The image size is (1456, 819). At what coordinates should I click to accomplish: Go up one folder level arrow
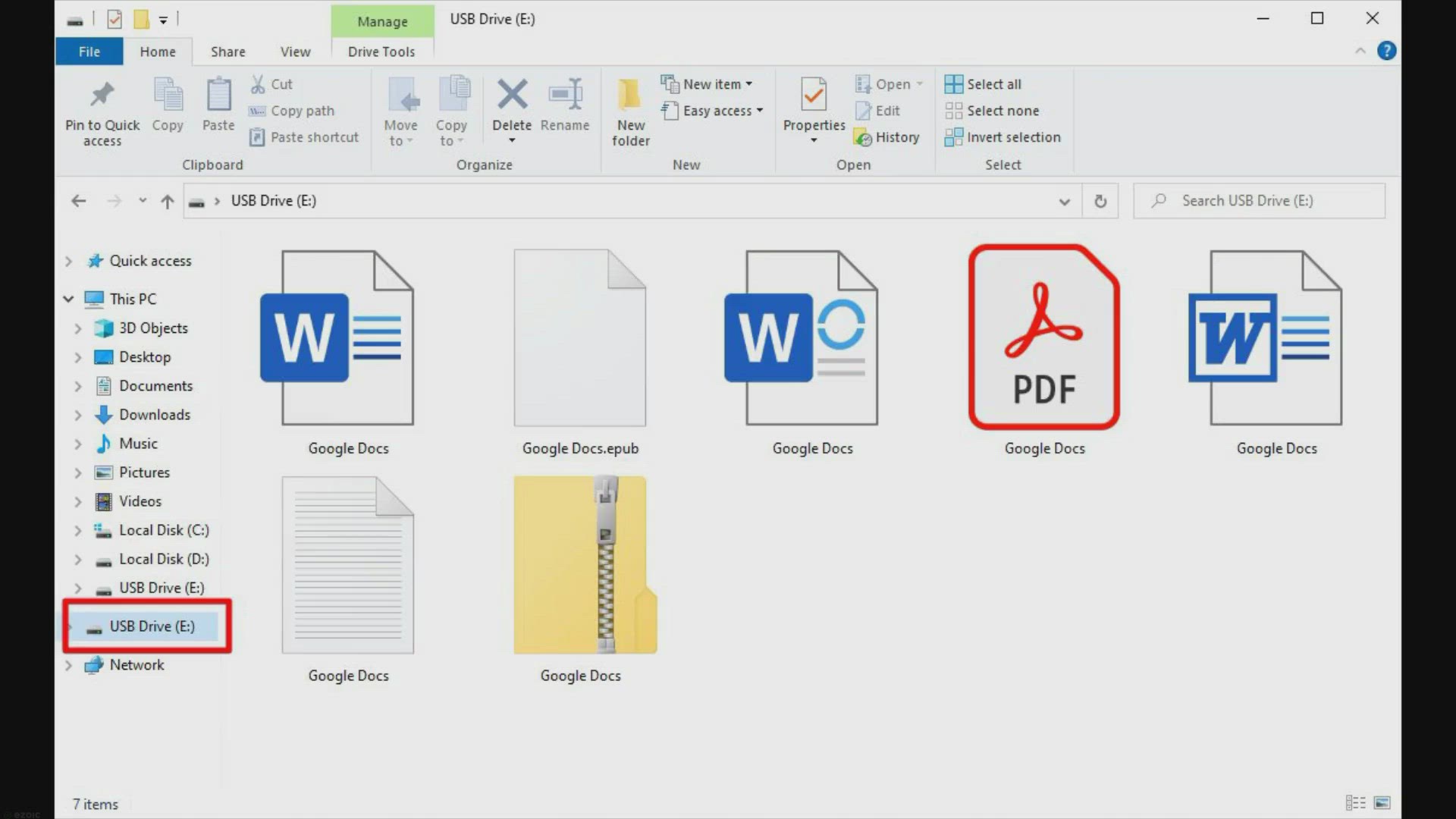[167, 201]
